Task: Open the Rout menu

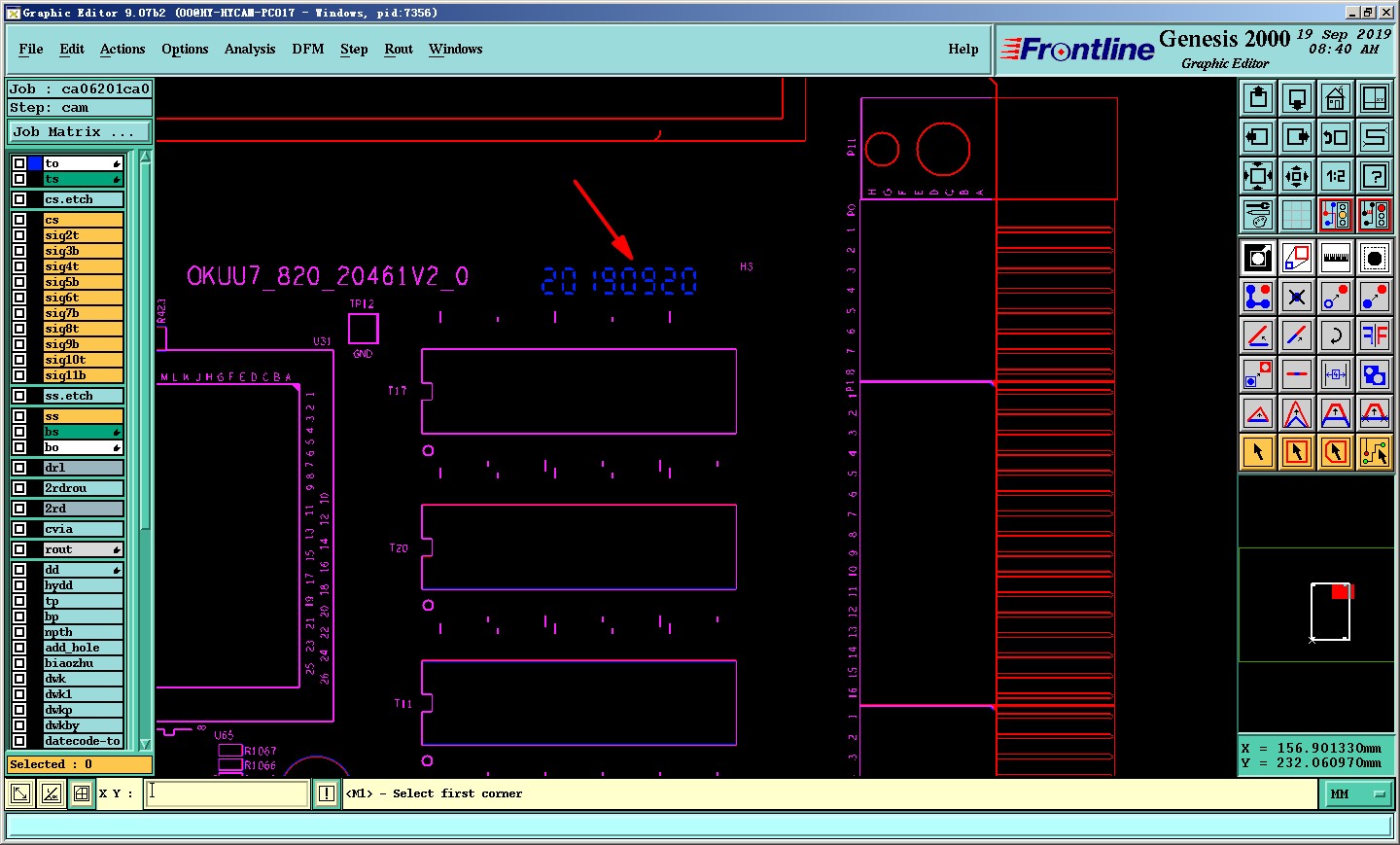Action: pyautogui.click(x=399, y=49)
